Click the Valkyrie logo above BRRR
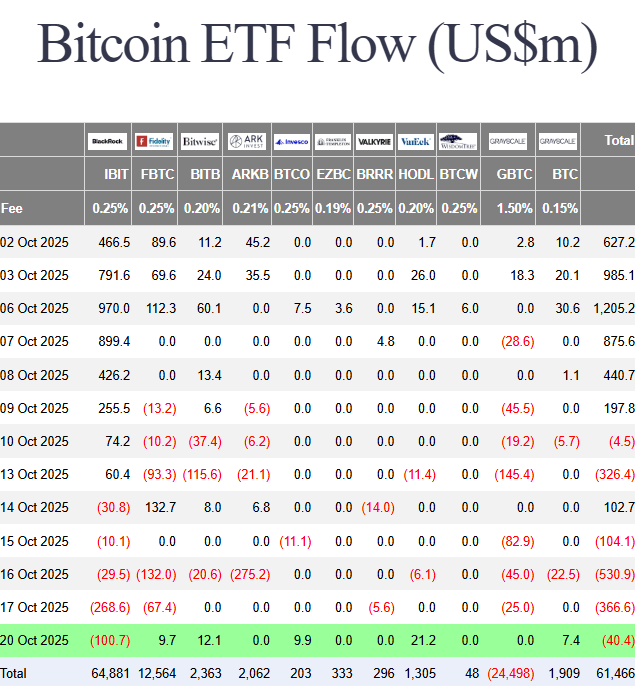The height and width of the screenshot is (686, 635). [374, 141]
